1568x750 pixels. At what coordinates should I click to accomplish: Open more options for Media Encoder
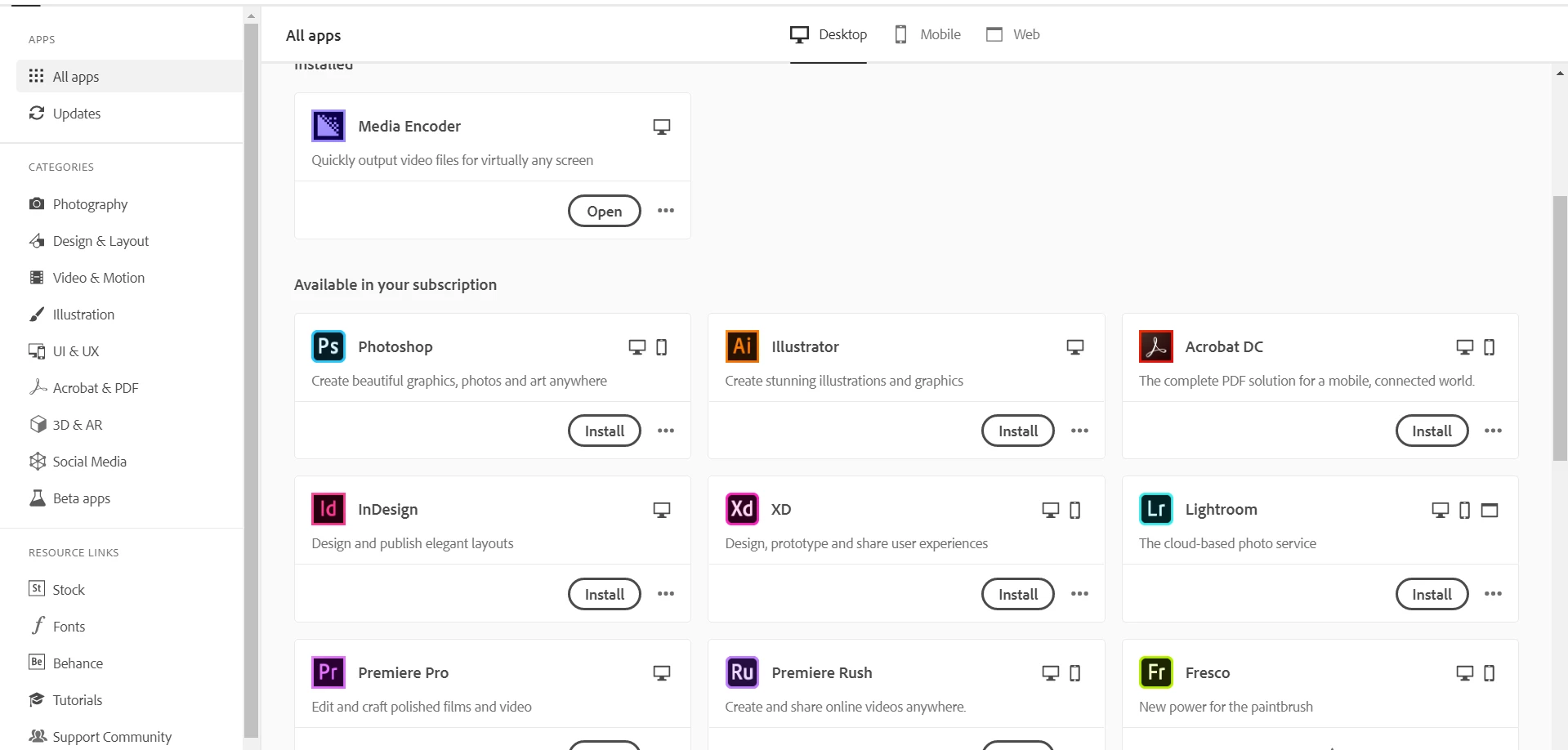[666, 211]
